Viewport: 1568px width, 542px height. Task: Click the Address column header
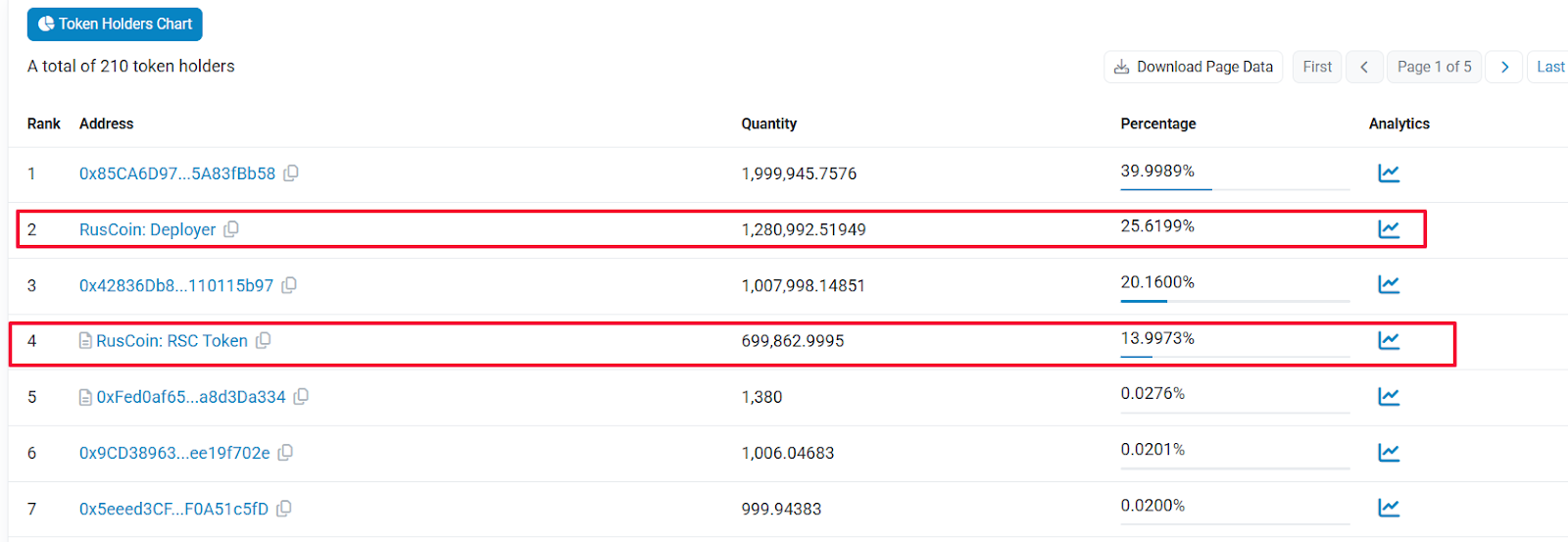[106, 123]
